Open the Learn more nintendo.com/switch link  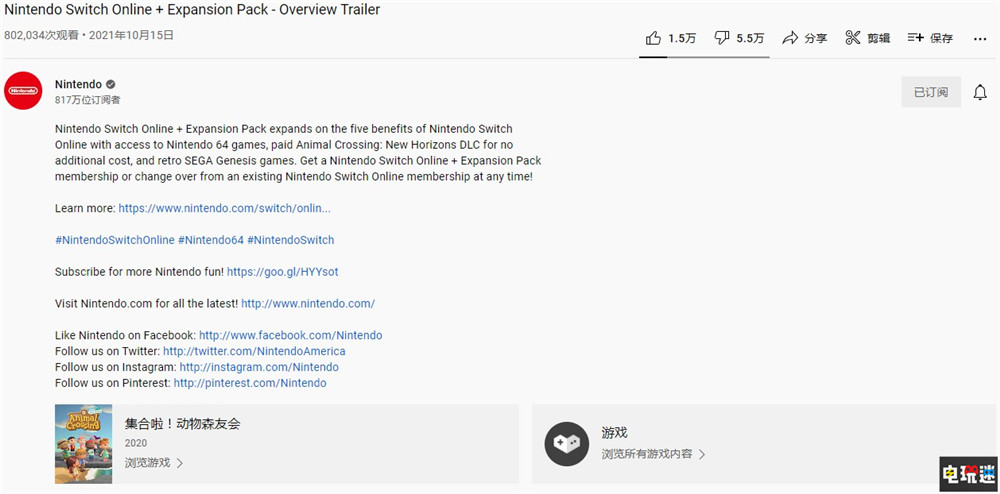coord(224,208)
